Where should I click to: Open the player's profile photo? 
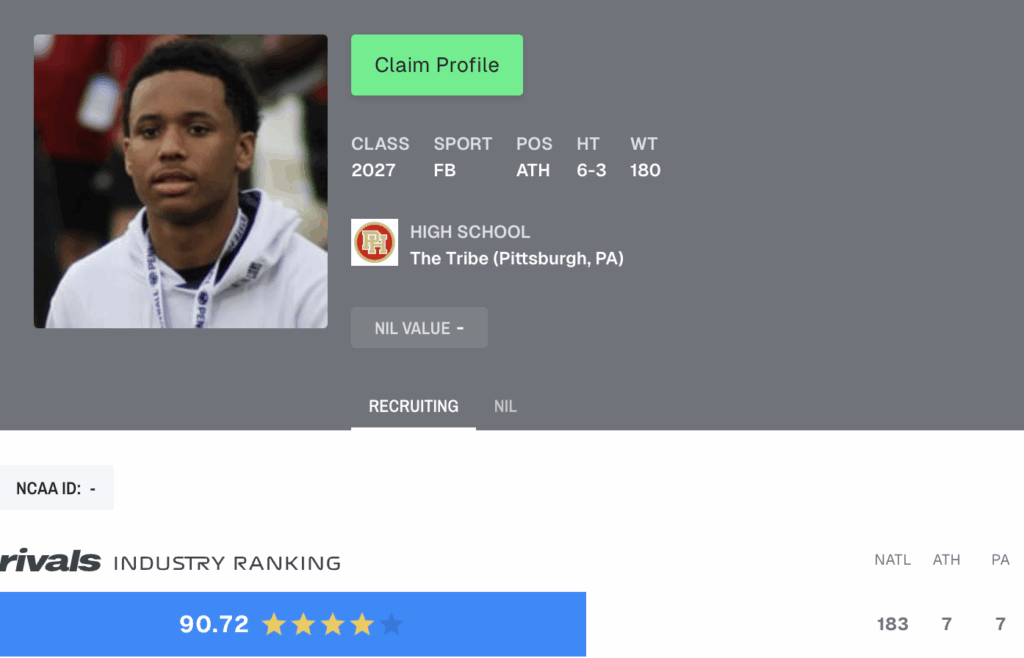[x=181, y=181]
